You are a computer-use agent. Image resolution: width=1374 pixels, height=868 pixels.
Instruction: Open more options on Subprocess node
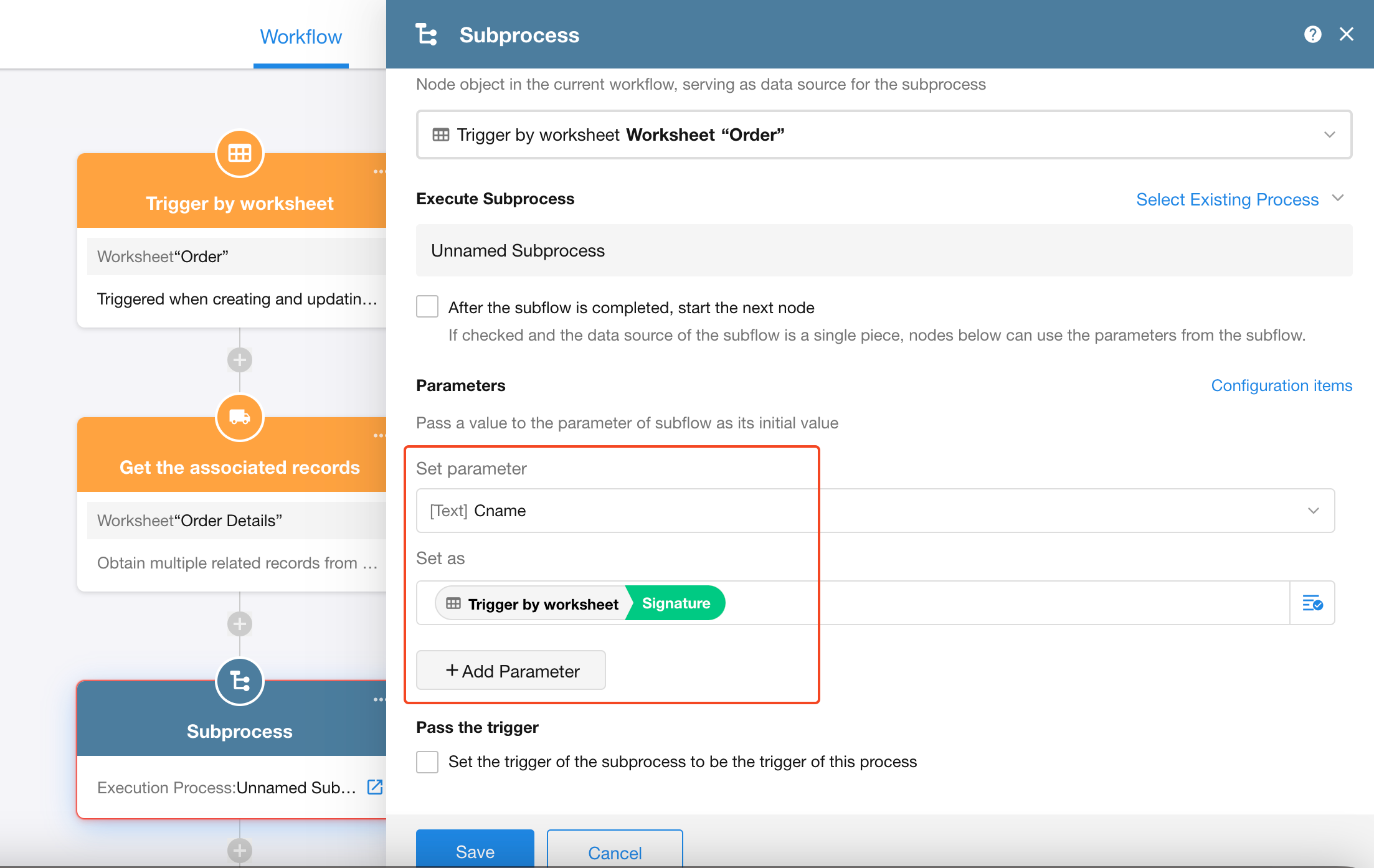pos(379,700)
